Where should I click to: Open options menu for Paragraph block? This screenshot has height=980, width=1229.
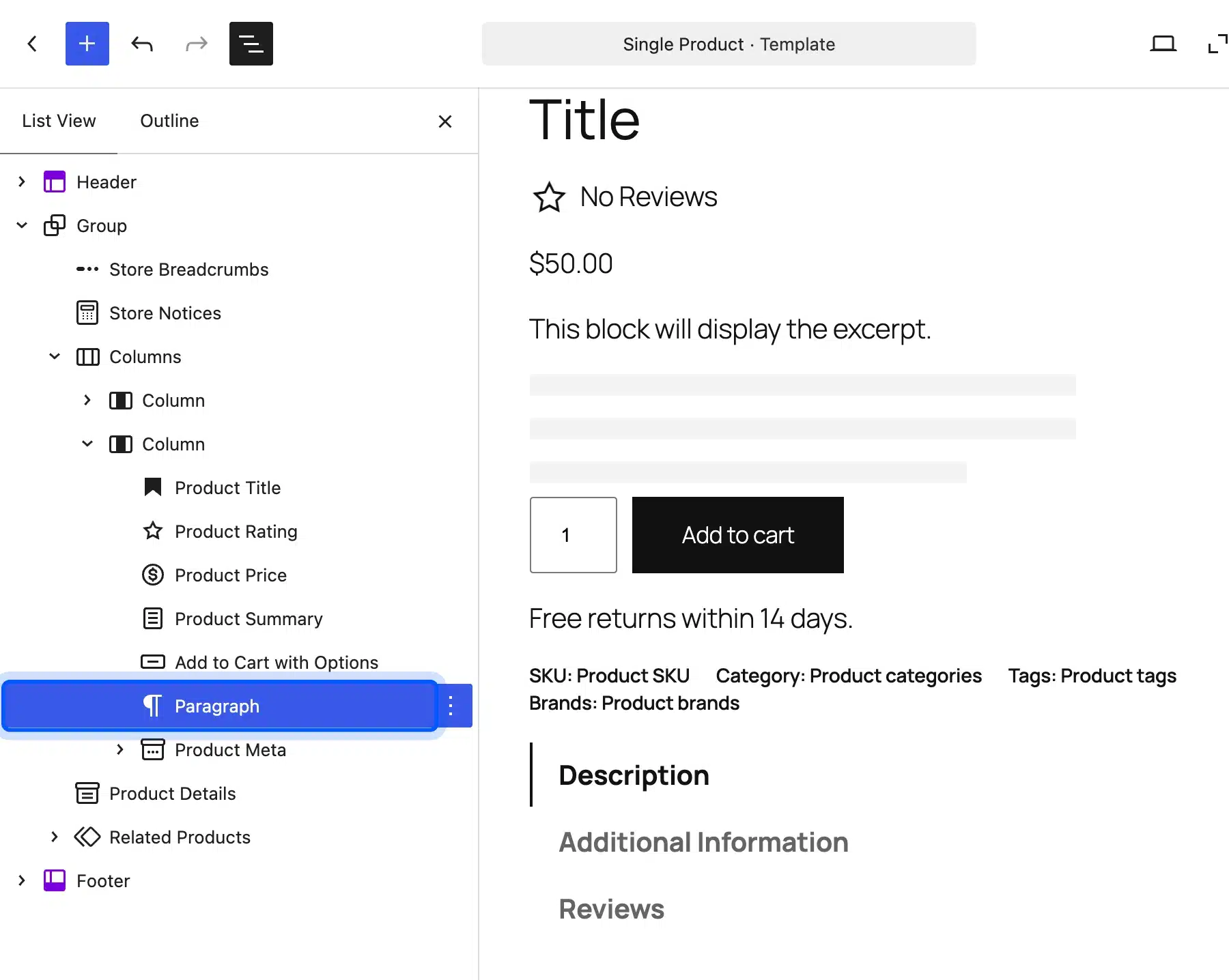[451, 706]
